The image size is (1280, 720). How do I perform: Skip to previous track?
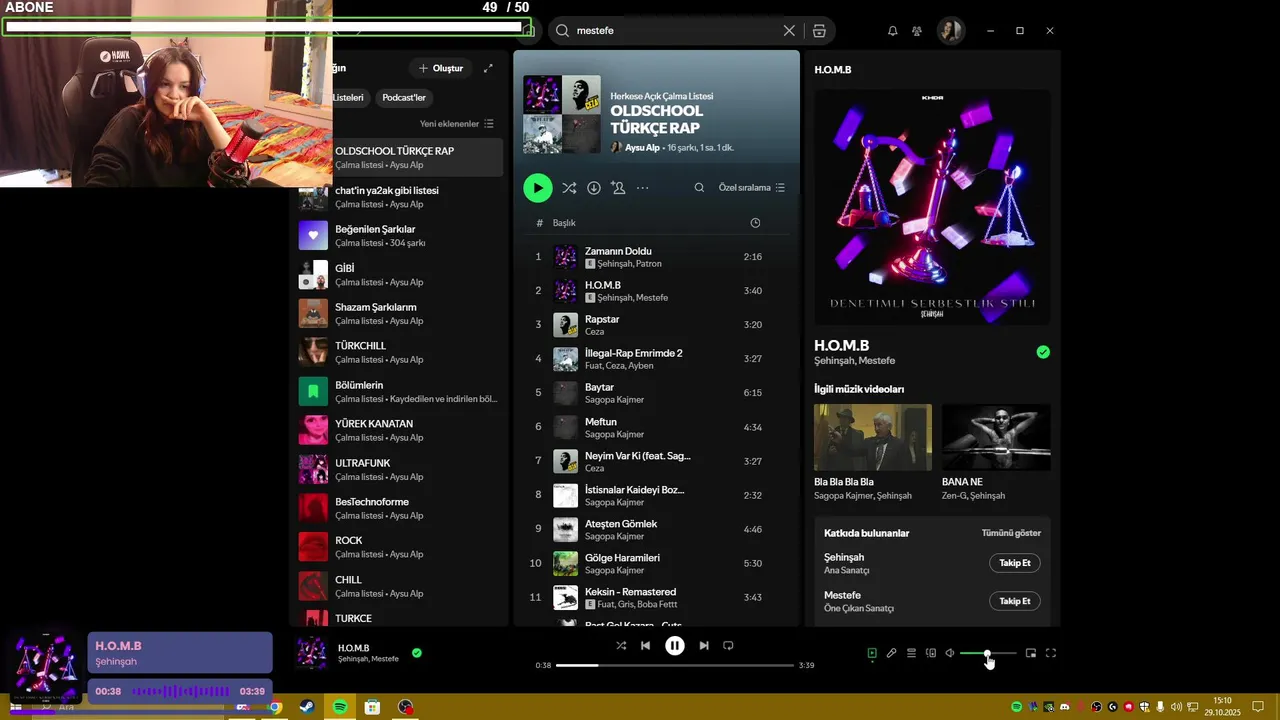point(645,646)
